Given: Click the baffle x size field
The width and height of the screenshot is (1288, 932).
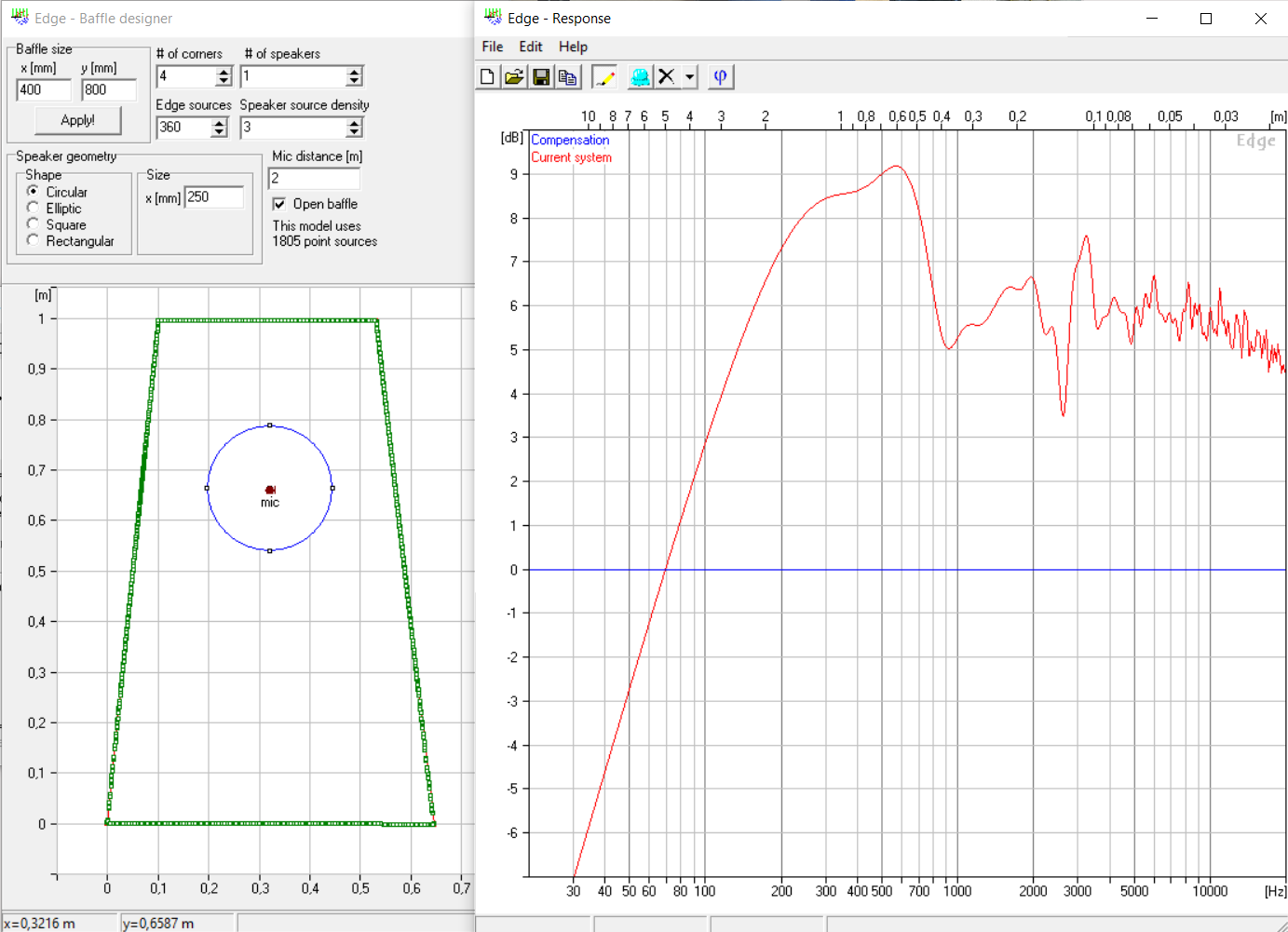Looking at the screenshot, I should pyautogui.click(x=44, y=89).
